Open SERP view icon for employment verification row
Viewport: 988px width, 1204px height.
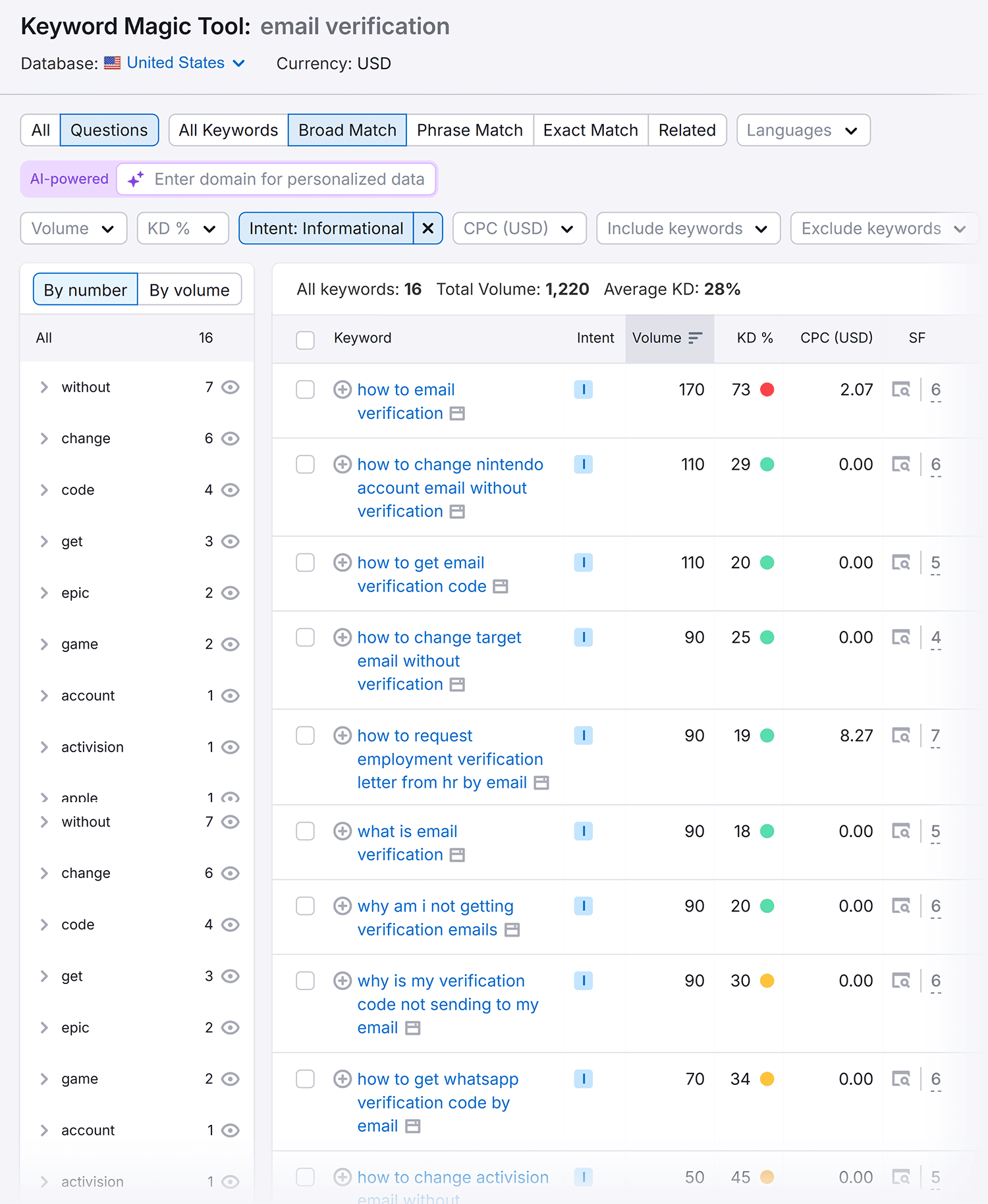coord(901,736)
